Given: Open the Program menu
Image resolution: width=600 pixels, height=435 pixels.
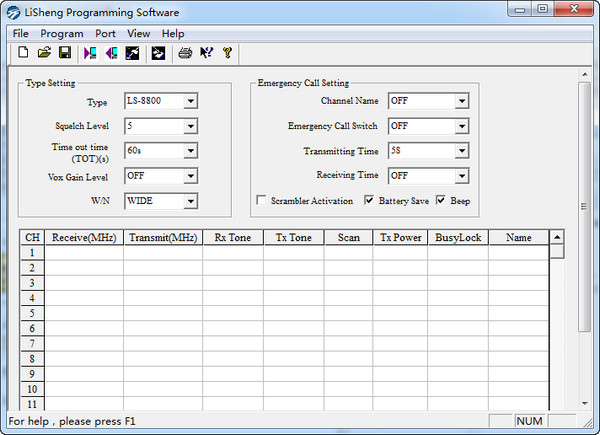Looking at the screenshot, I should point(62,33).
